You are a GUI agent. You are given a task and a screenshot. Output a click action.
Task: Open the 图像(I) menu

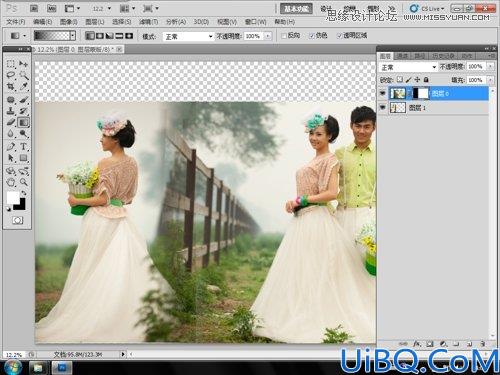[x=69, y=22]
